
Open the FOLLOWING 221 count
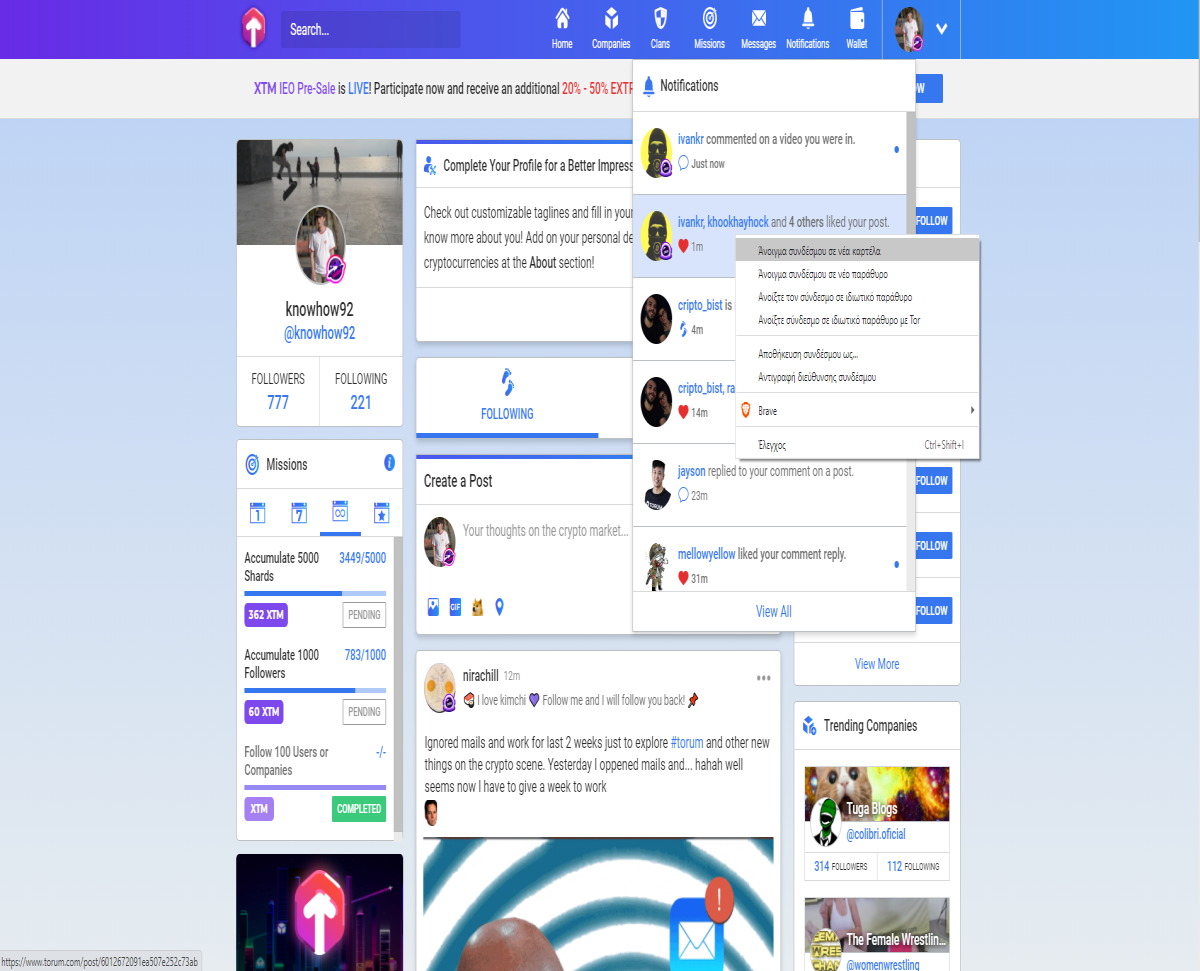tap(361, 392)
